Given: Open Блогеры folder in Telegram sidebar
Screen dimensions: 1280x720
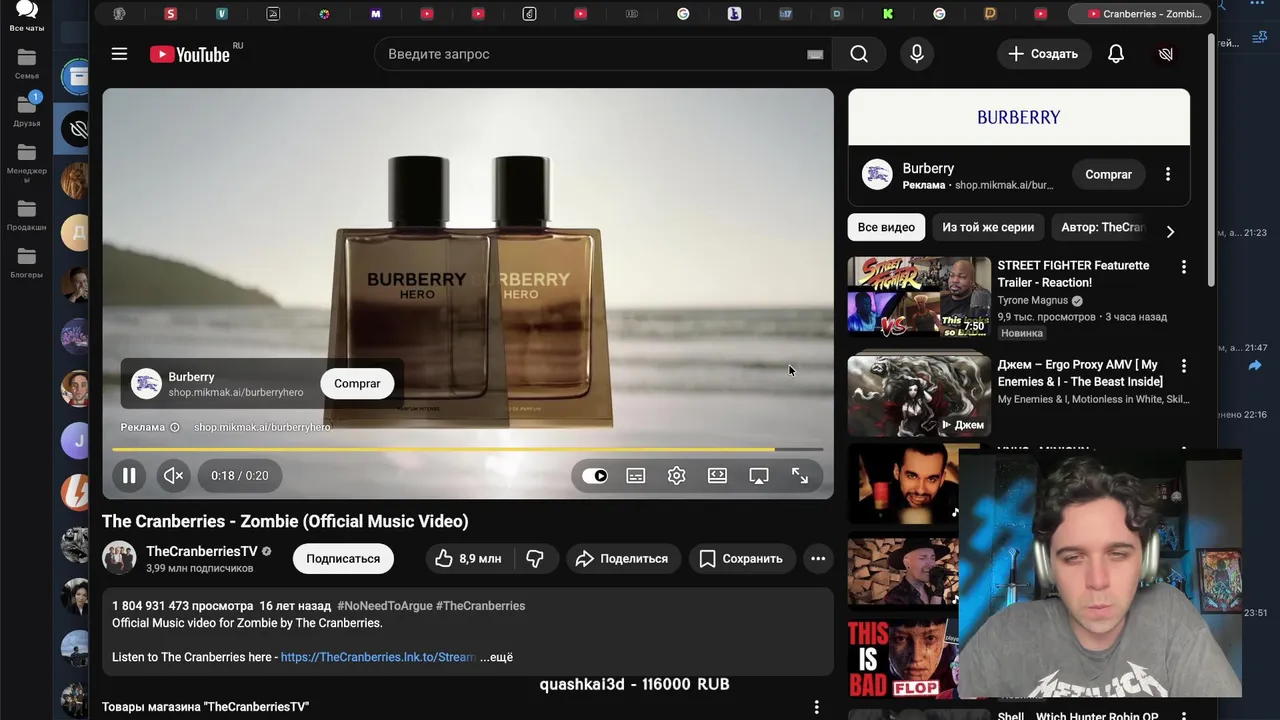Looking at the screenshot, I should pos(27,264).
